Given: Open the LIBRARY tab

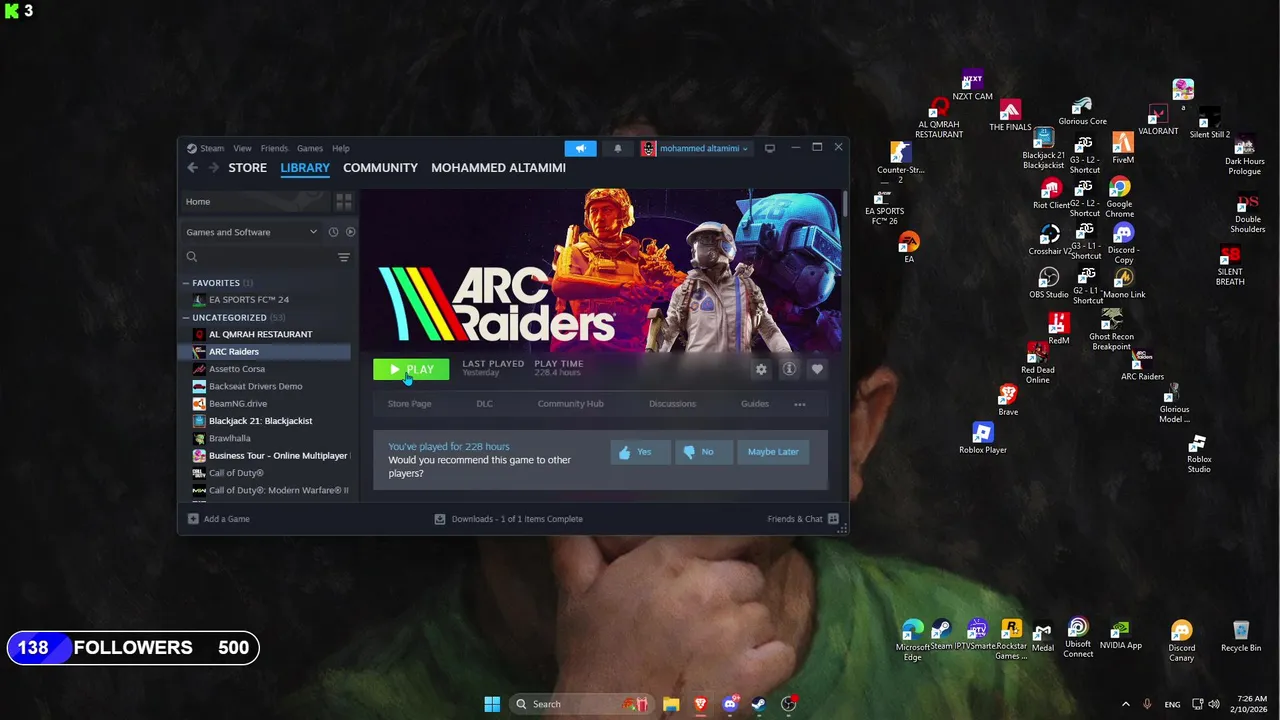Looking at the screenshot, I should pos(305,168).
